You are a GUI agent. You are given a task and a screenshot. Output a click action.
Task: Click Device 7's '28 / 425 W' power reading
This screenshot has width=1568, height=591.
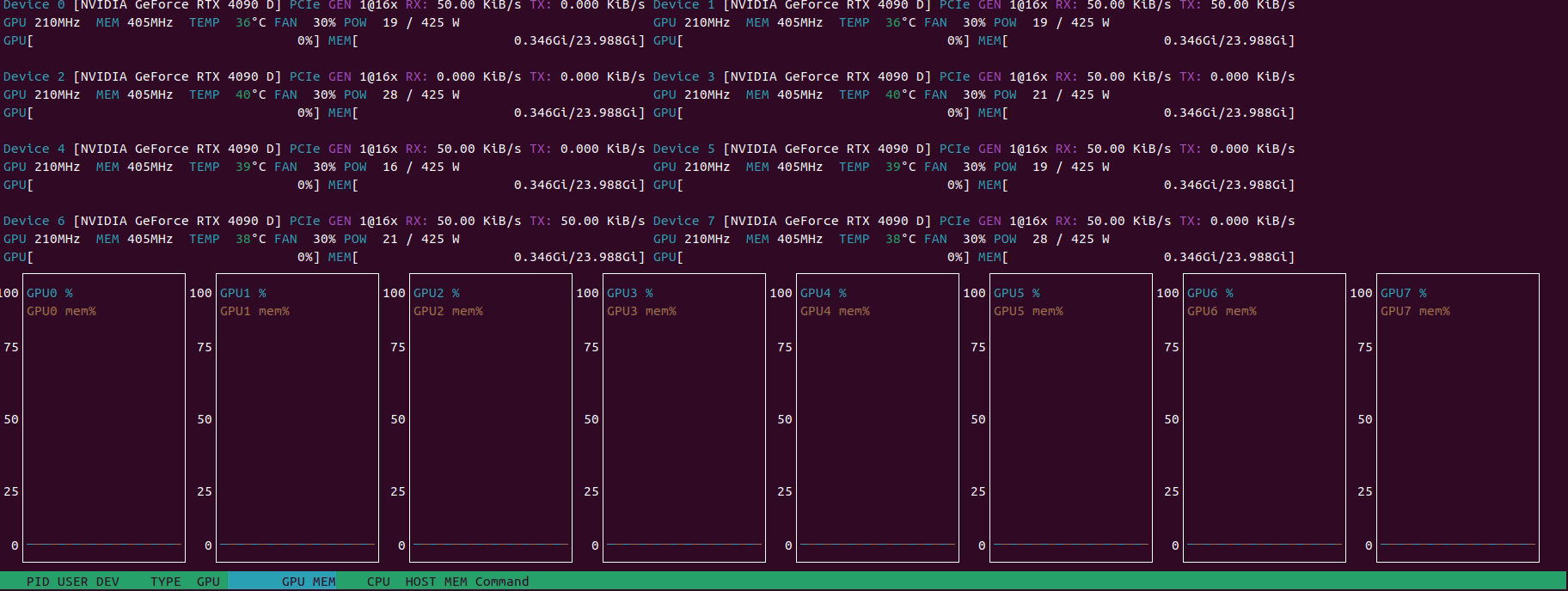1071,239
